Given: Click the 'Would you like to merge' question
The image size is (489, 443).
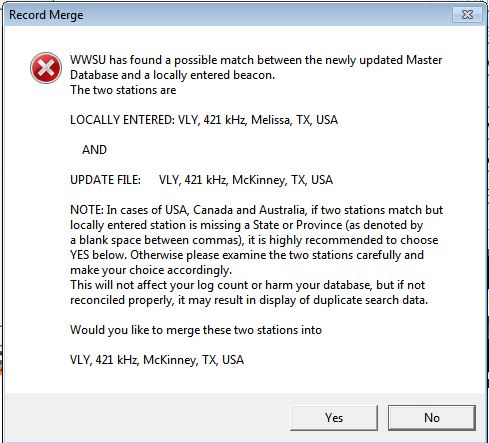Looking at the screenshot, I should [196, 330].
